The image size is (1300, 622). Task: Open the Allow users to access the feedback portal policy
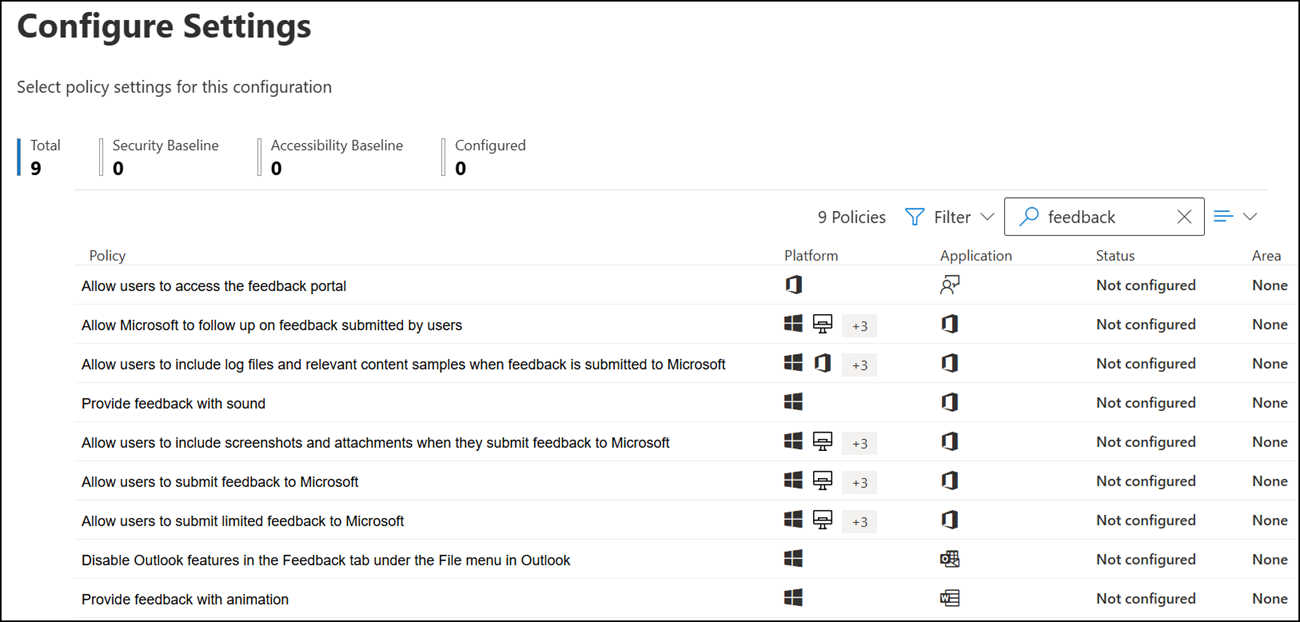coord(213,285)
